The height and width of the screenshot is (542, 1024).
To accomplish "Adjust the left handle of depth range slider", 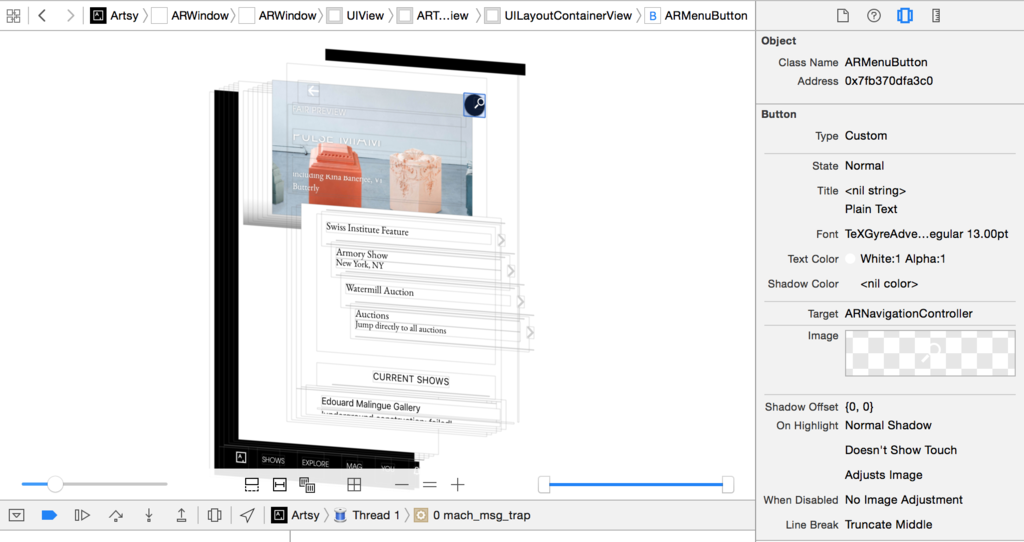I will point(544,485).
